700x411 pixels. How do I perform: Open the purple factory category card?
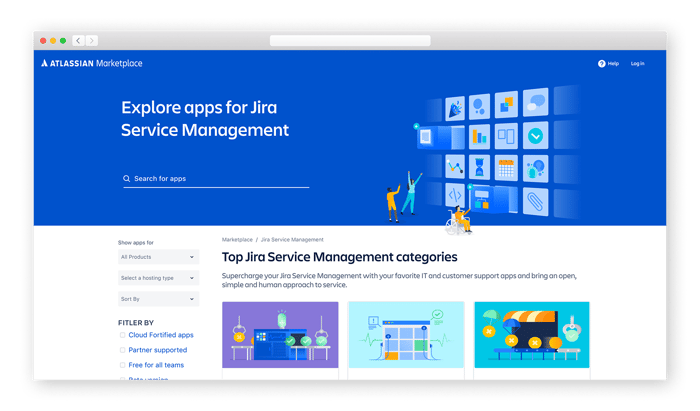coord(280,335)
